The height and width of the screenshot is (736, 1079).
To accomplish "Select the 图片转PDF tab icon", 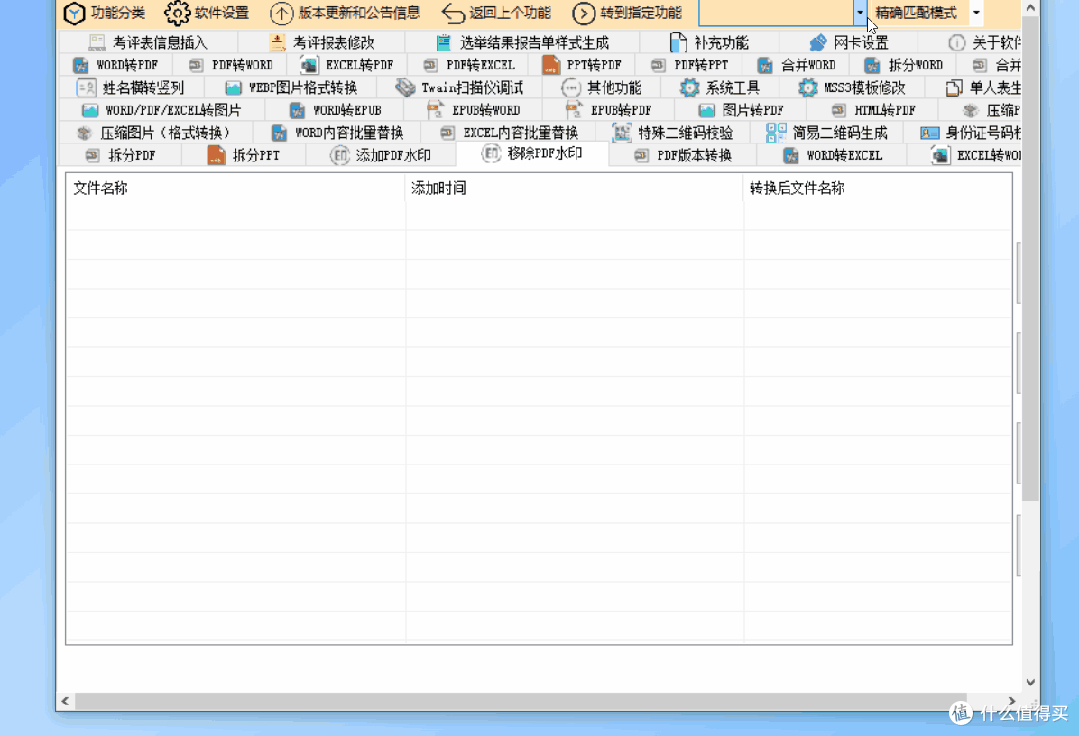I will pyautogui.click(x=707, y=111).
